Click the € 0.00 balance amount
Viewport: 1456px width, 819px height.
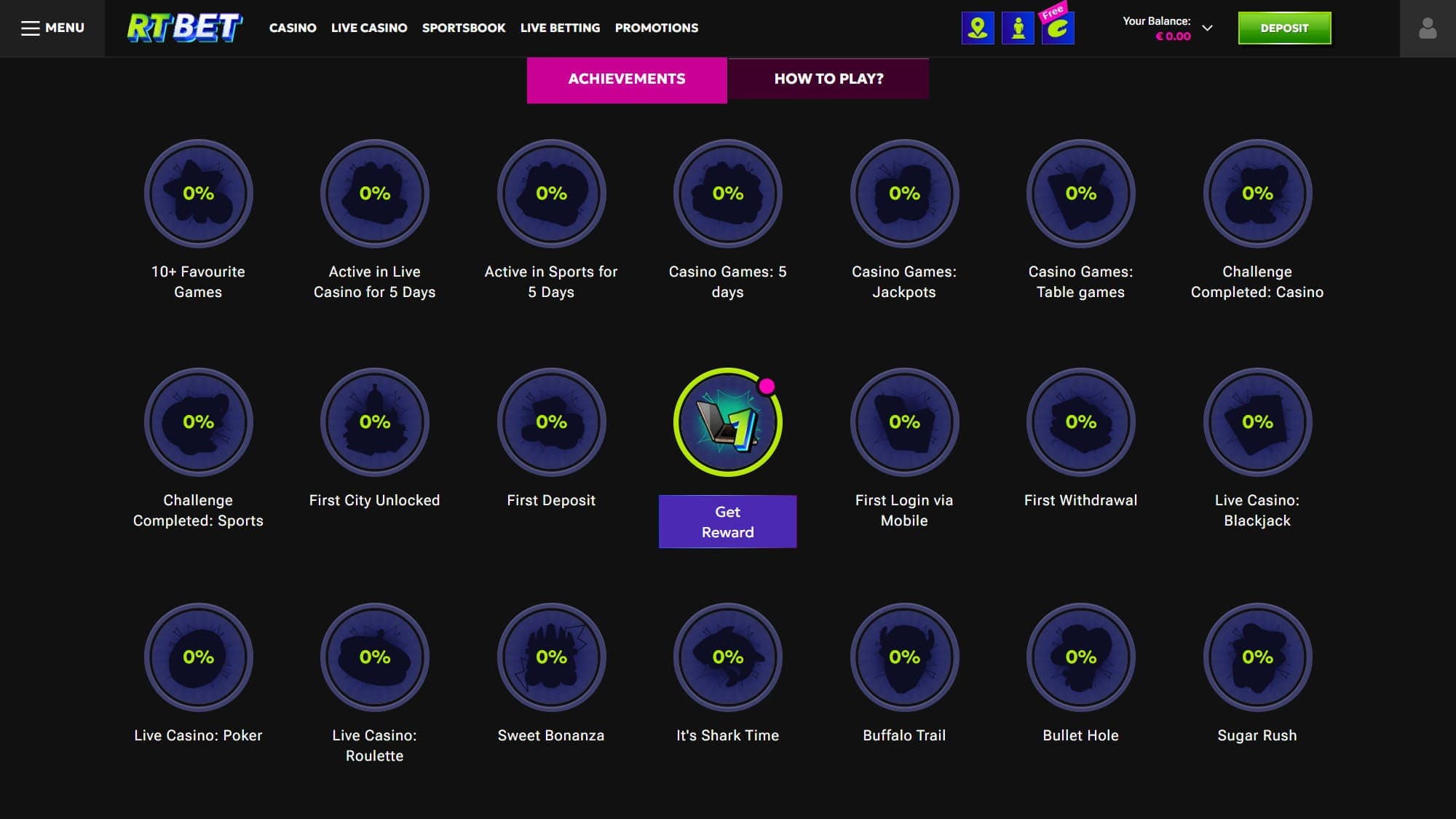1173,36
